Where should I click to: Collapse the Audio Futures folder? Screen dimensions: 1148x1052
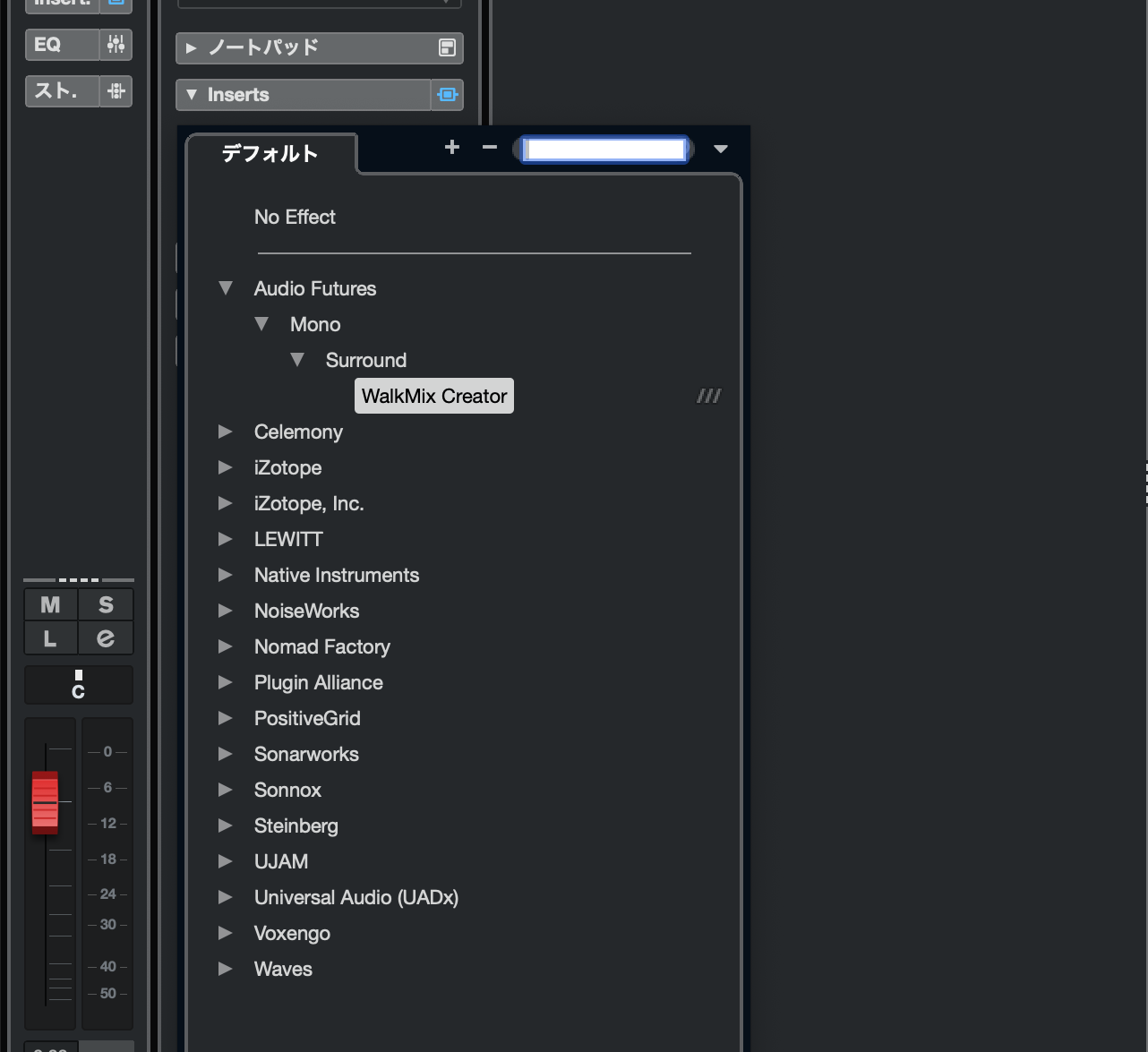tap(226, 288)
